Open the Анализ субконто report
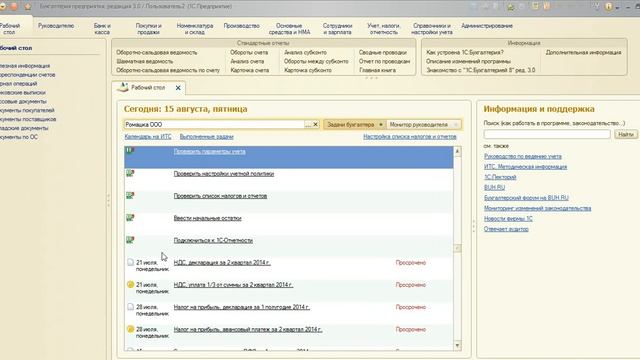This screenshot has width=640, height=360. [x=305, y=52]
